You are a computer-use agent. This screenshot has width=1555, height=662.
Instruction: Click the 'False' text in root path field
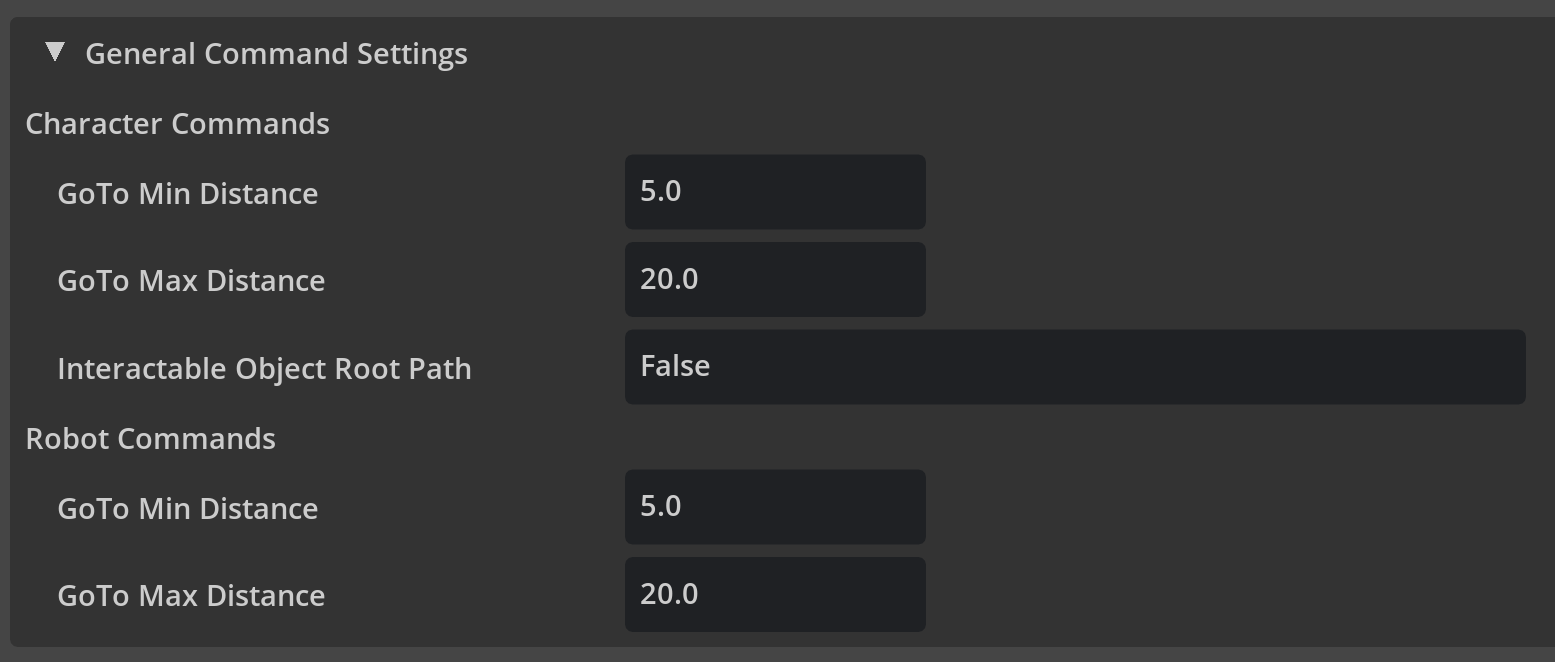point(675,366)
